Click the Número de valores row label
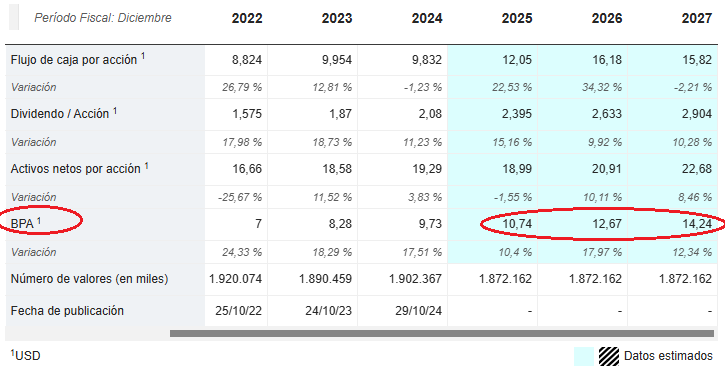The width and height of the screenshot is (725, 366). pyautogui.click(x=89, y=279)
